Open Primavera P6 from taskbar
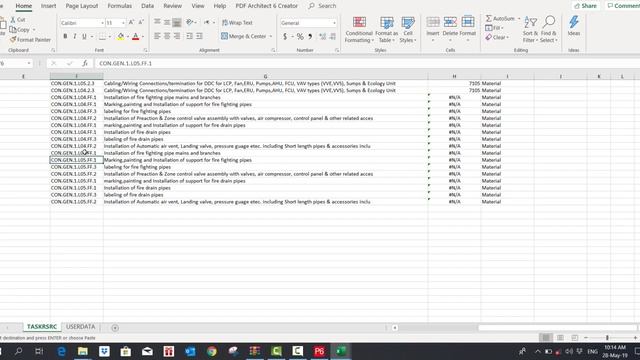 (x=319, y=351)
